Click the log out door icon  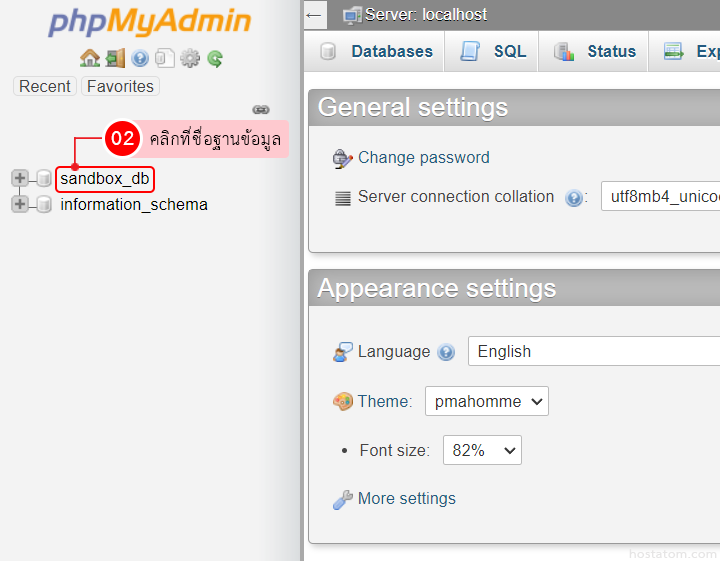pyautogui.click(x=115, y=58)
